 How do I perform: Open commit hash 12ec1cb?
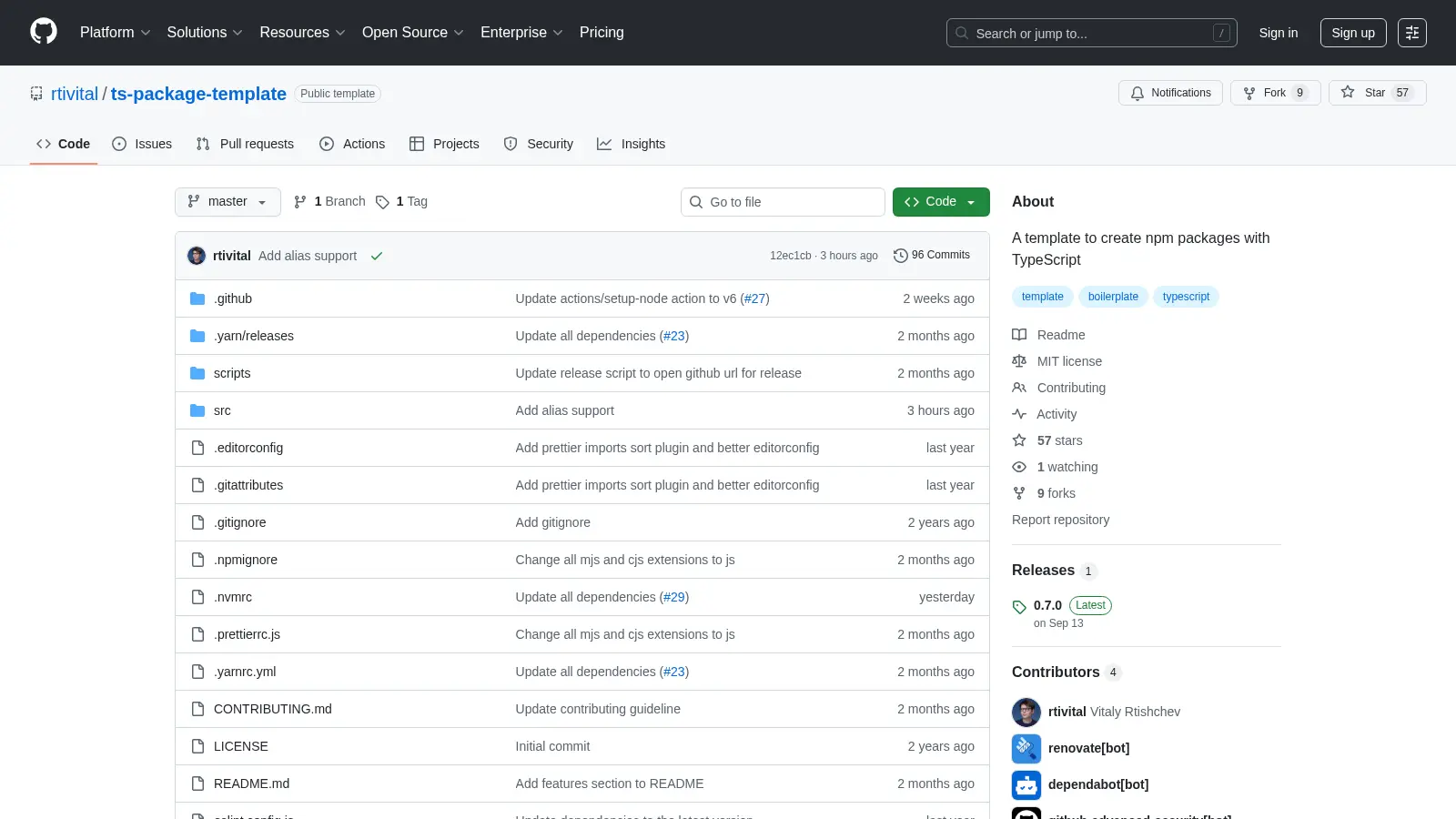click(790, 256)
